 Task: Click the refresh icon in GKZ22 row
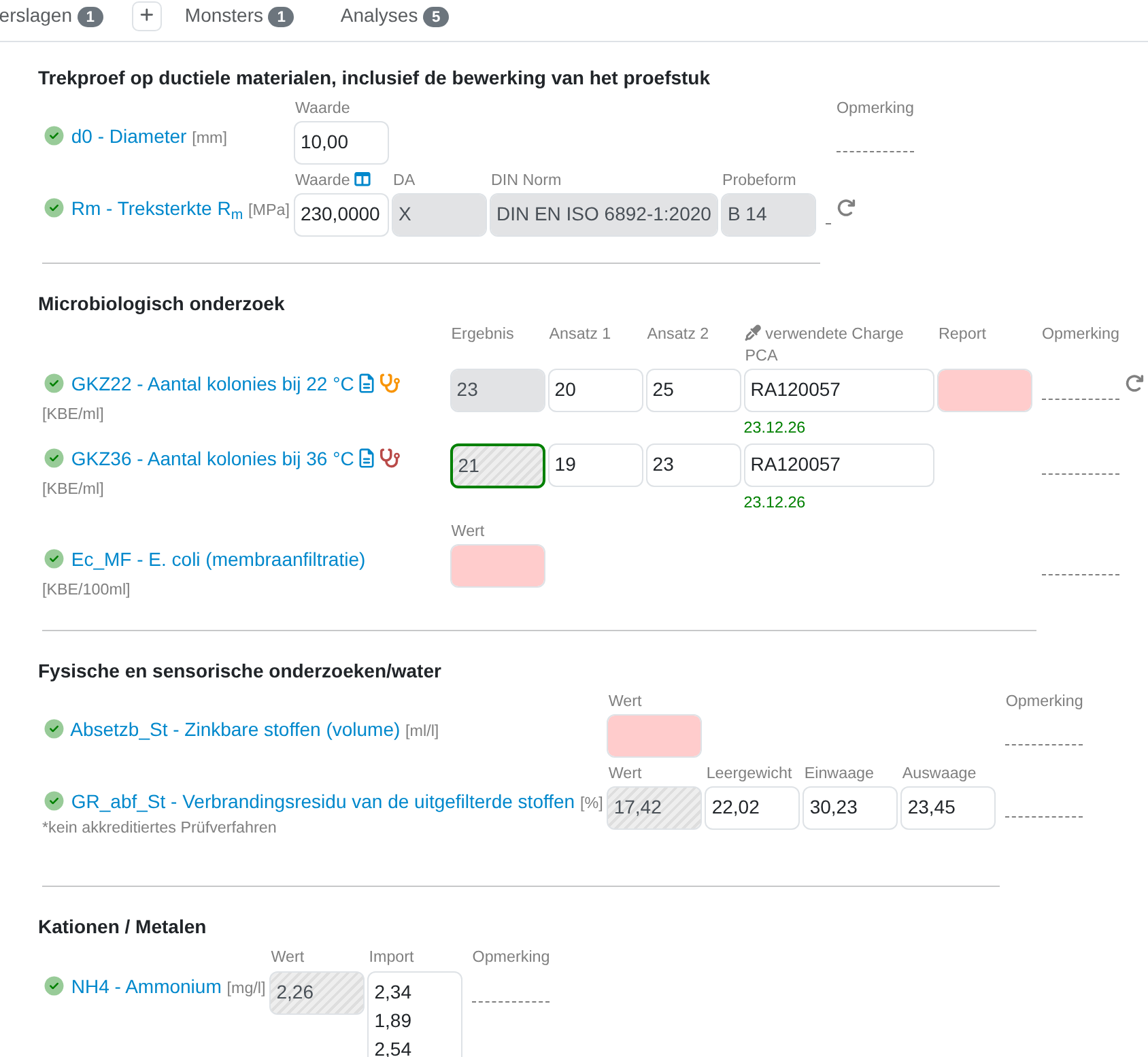pos(1134,384)
